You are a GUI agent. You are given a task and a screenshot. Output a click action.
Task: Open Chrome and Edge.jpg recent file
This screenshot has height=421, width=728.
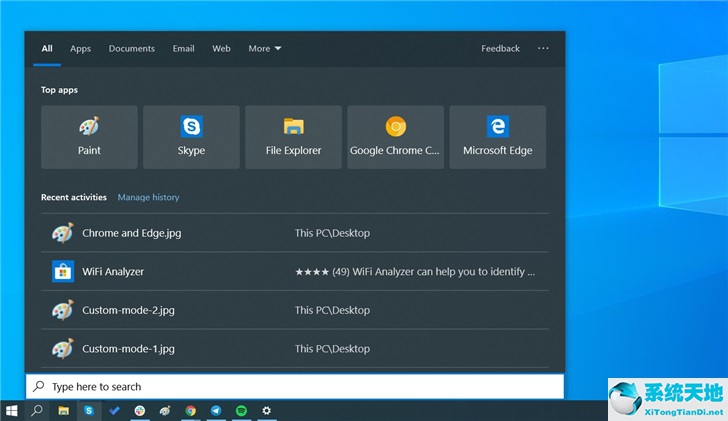(x=295, y=233)
